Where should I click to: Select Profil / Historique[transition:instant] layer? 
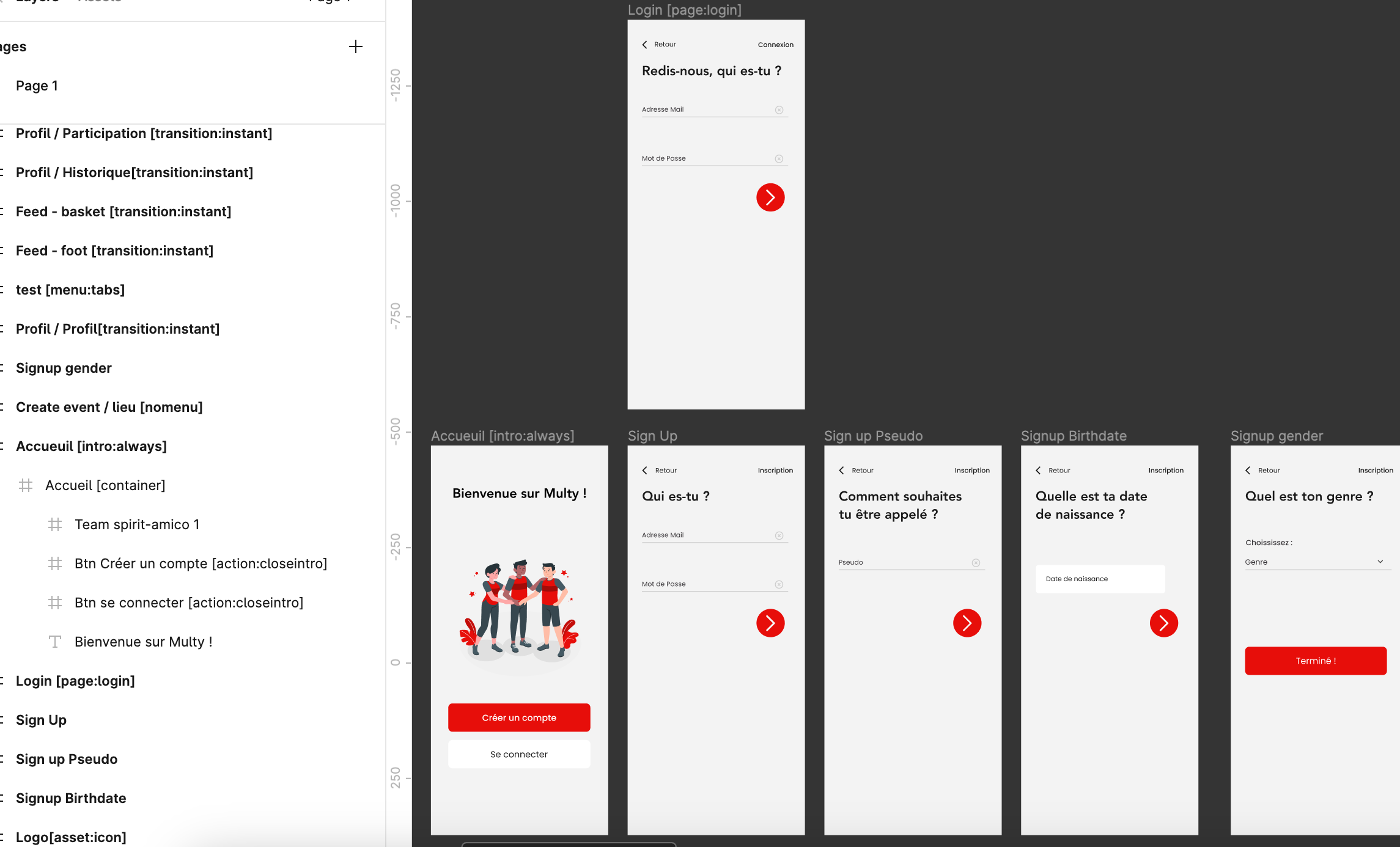[x=134, y=172]
